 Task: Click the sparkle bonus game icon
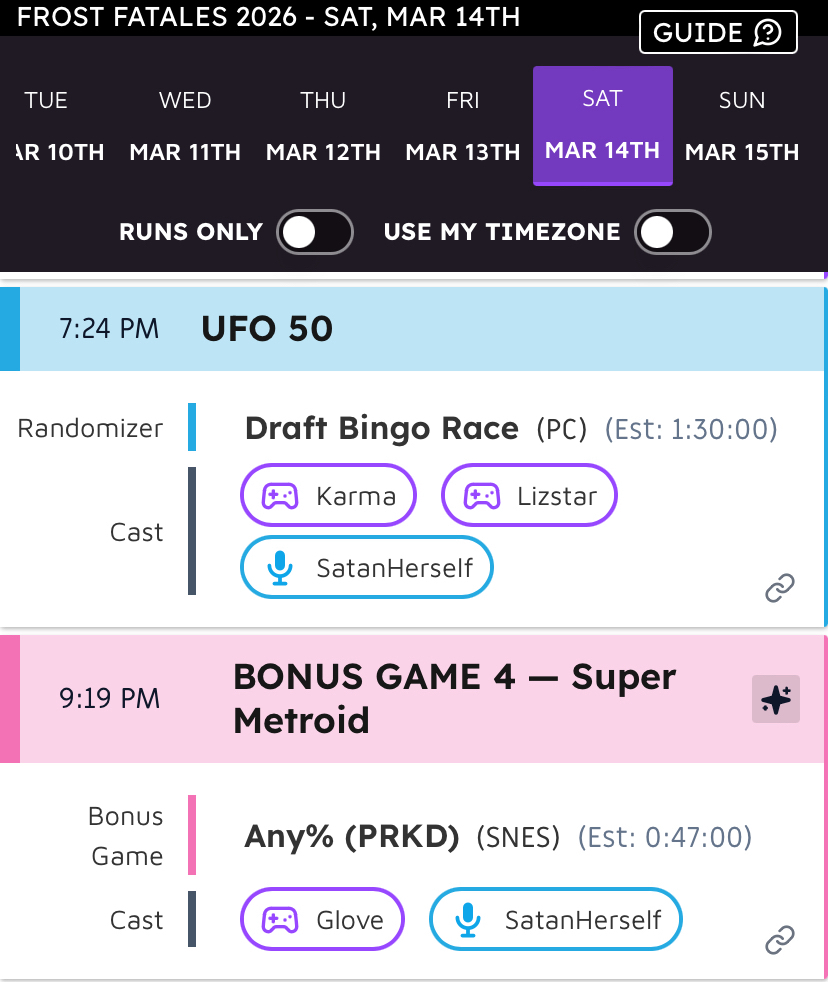[x=775, y=699]
